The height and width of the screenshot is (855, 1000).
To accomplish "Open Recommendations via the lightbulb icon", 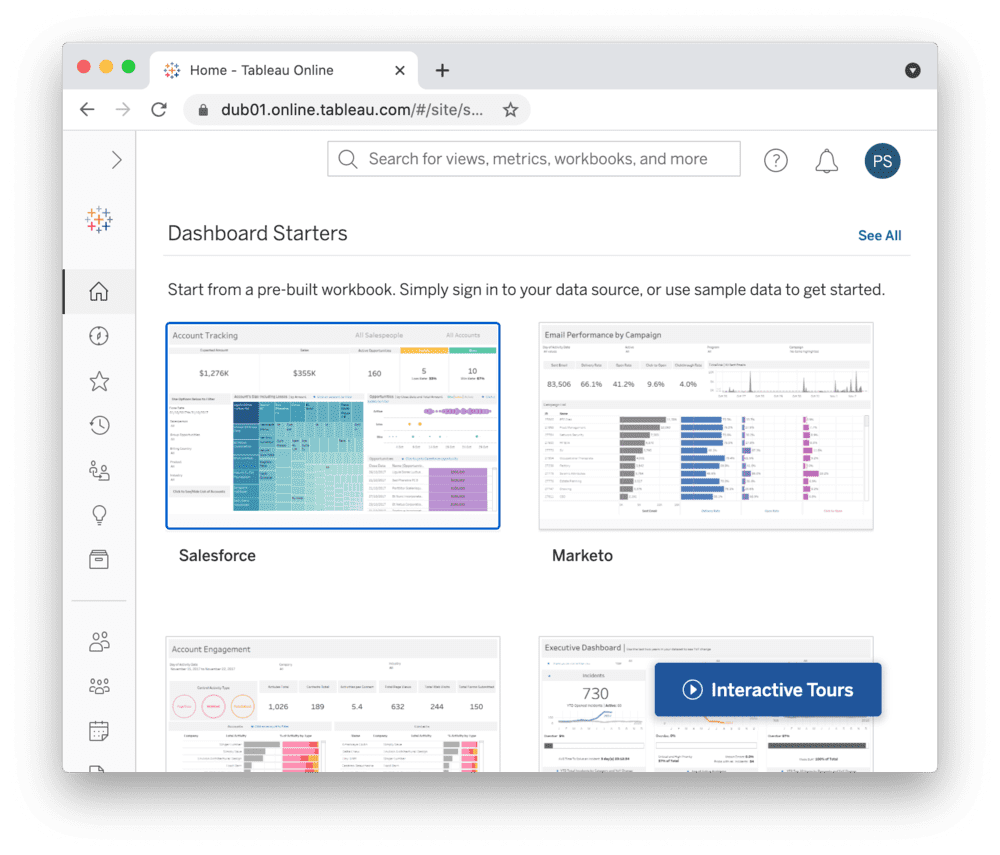I will [98, 514].
